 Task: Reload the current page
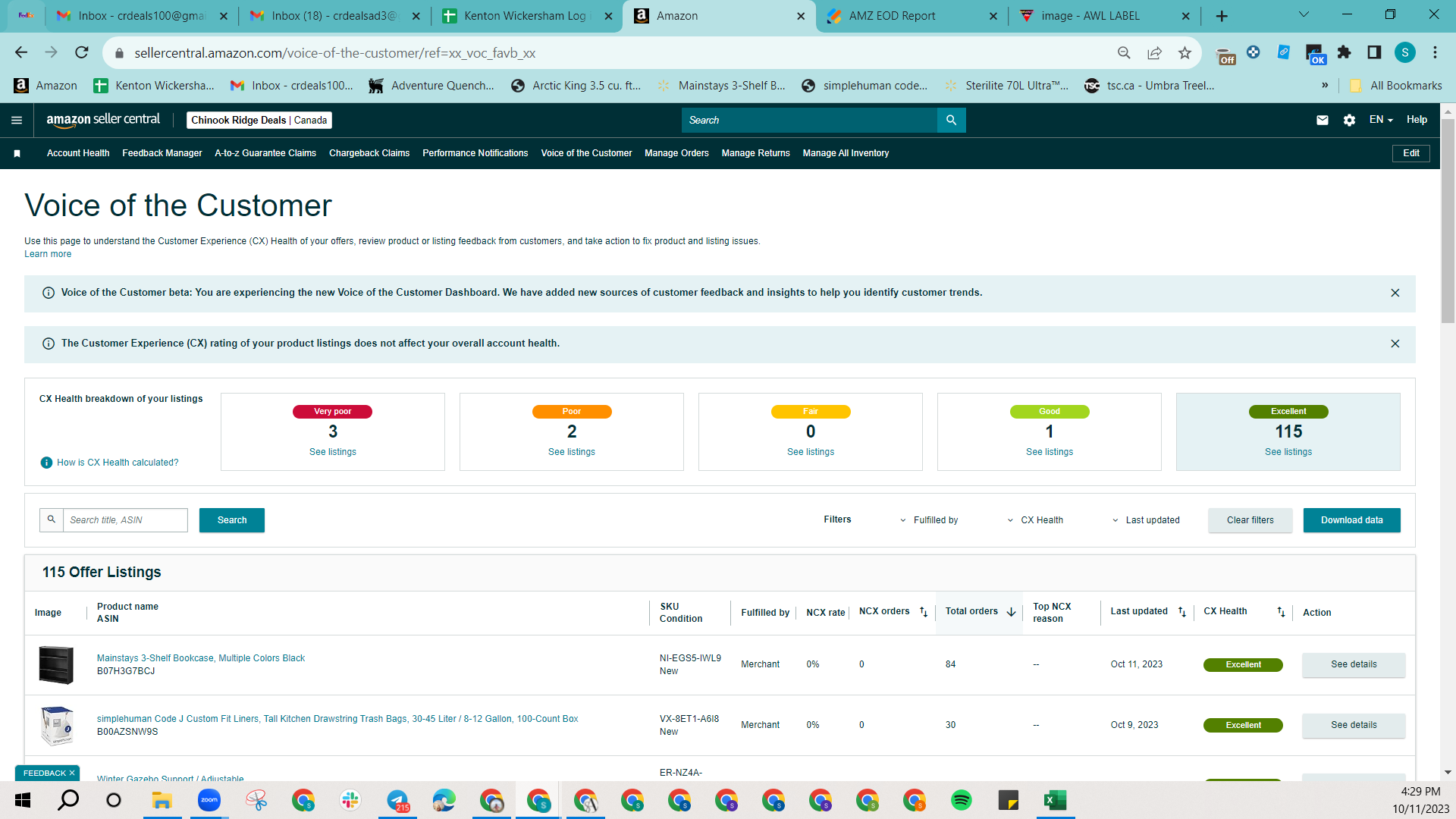coord(82,52)
